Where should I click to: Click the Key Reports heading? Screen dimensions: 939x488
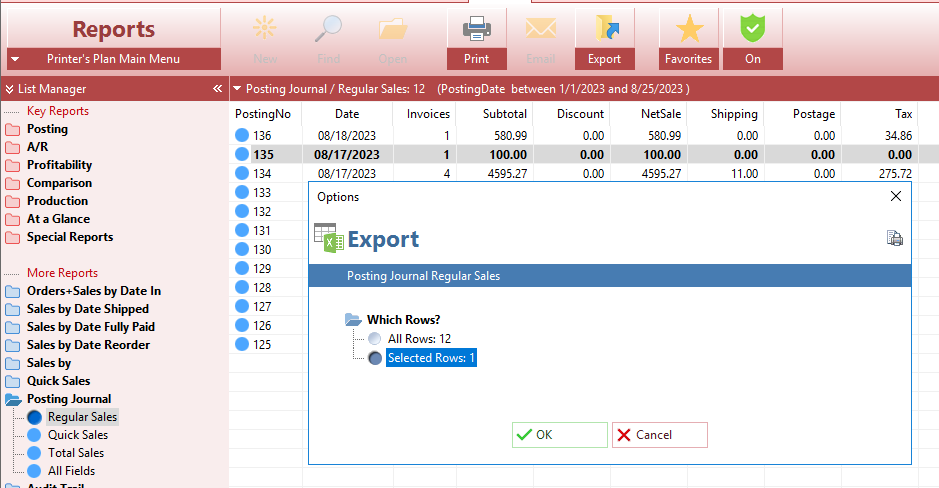coord(58,111)
